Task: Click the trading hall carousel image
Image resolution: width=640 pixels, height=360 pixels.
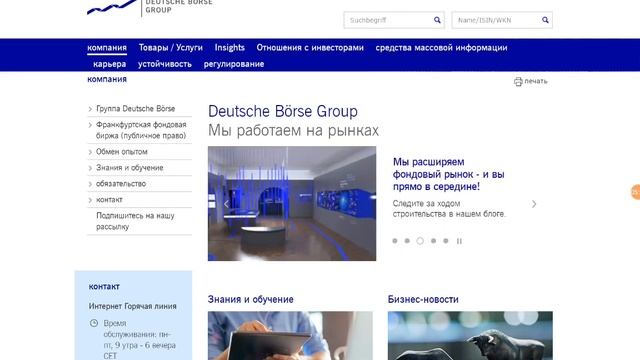Action: pyautogui.click(x=292, y=203)
